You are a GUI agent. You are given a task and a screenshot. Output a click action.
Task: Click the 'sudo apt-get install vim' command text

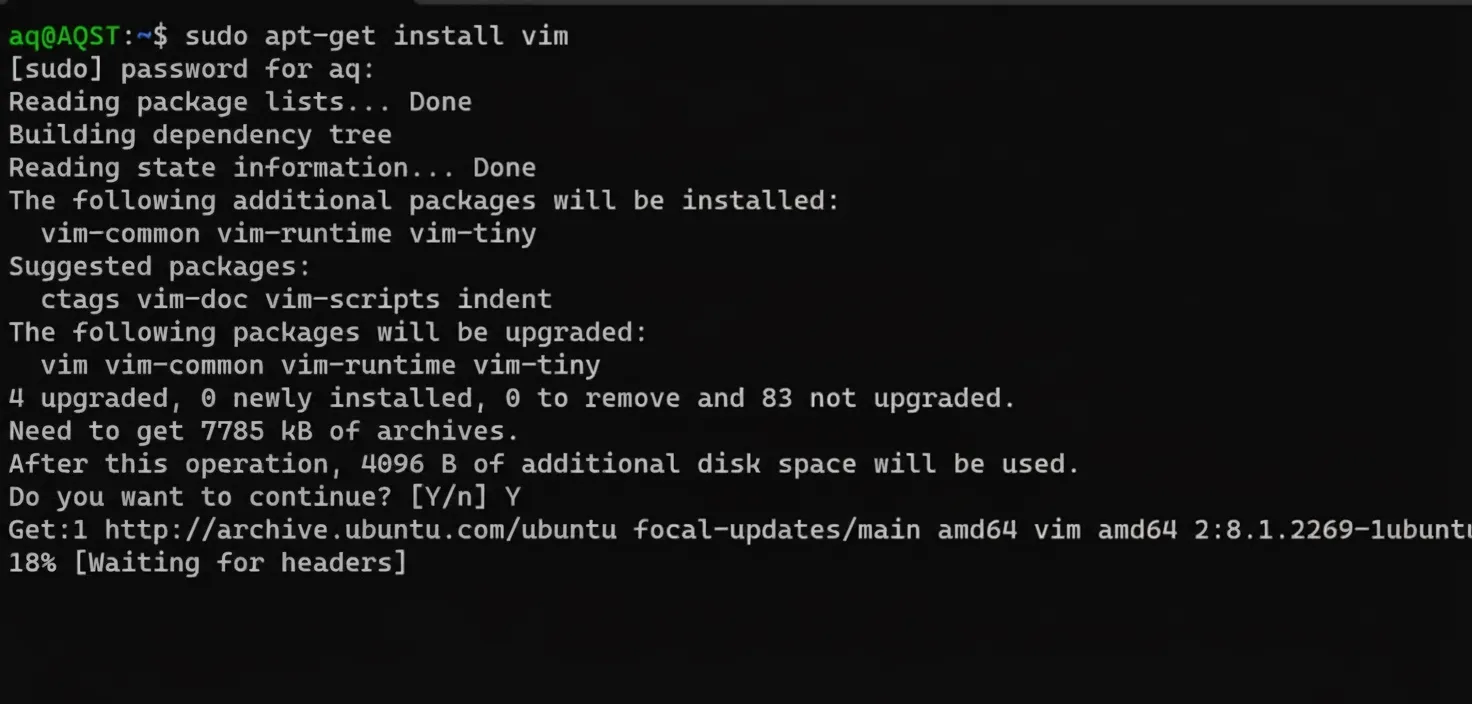376,37
